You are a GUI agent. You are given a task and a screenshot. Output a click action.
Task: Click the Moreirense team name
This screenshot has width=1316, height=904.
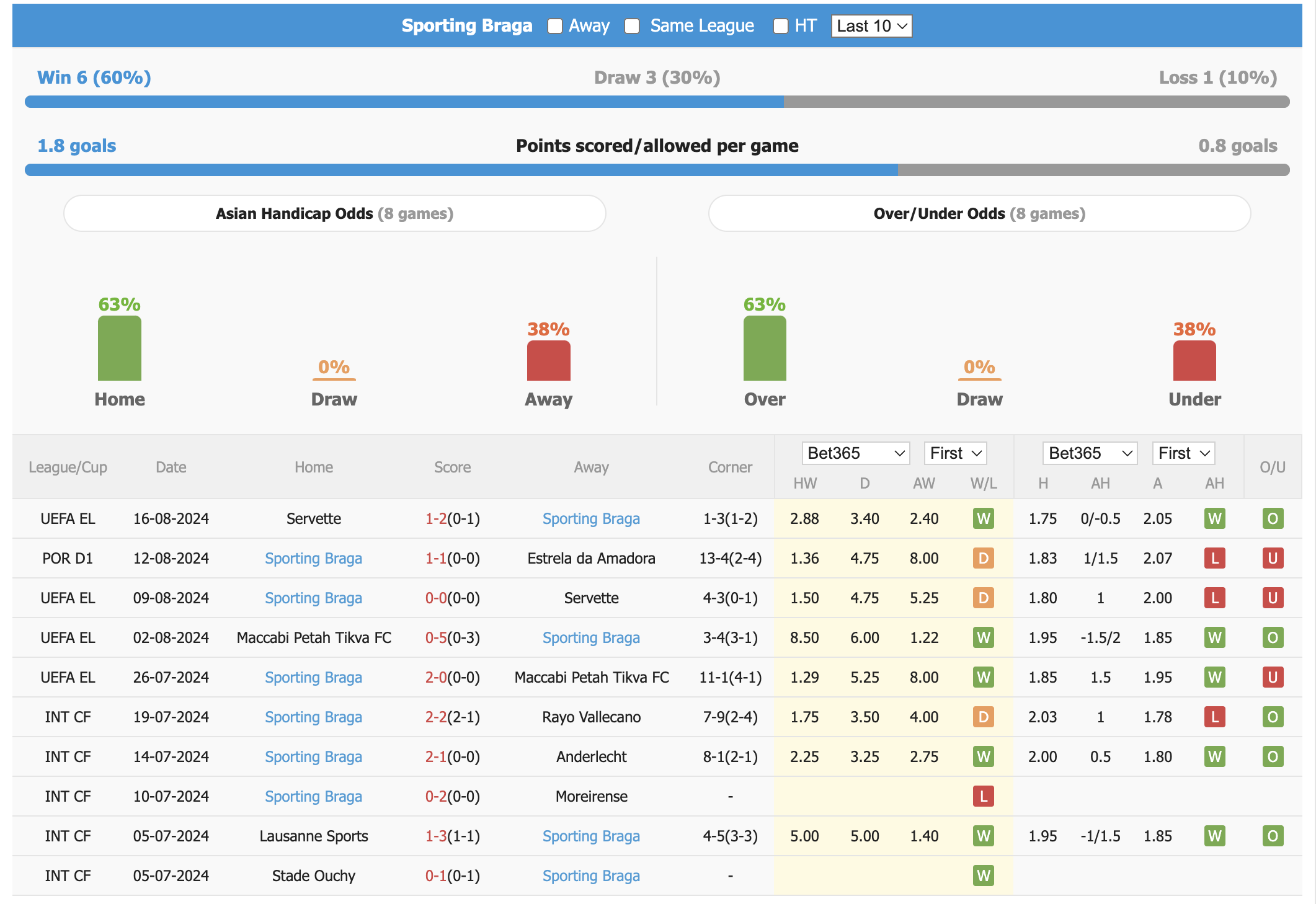pos(591,796)
